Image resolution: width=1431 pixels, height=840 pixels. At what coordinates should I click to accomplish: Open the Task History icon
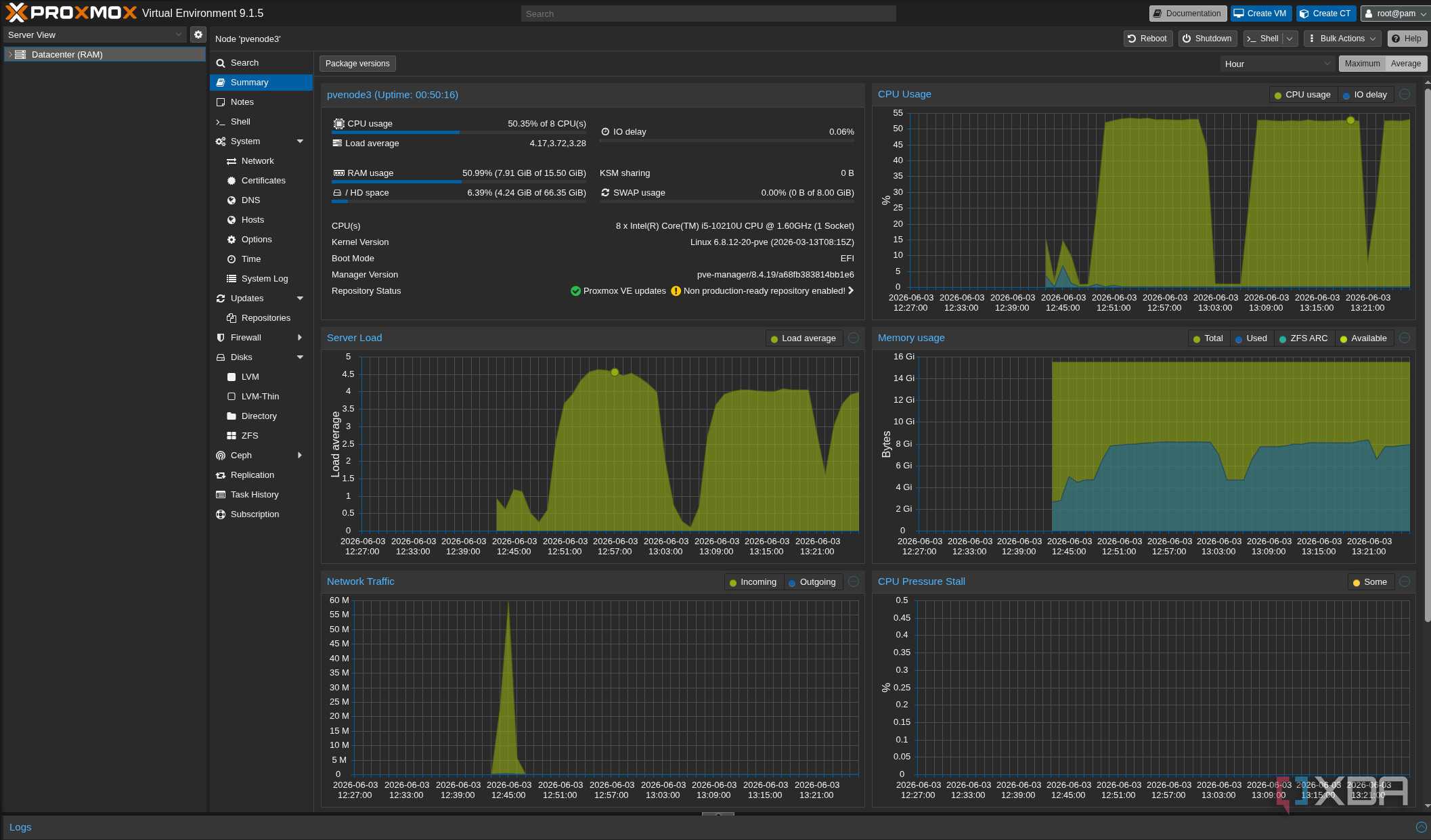click(221, 495)
